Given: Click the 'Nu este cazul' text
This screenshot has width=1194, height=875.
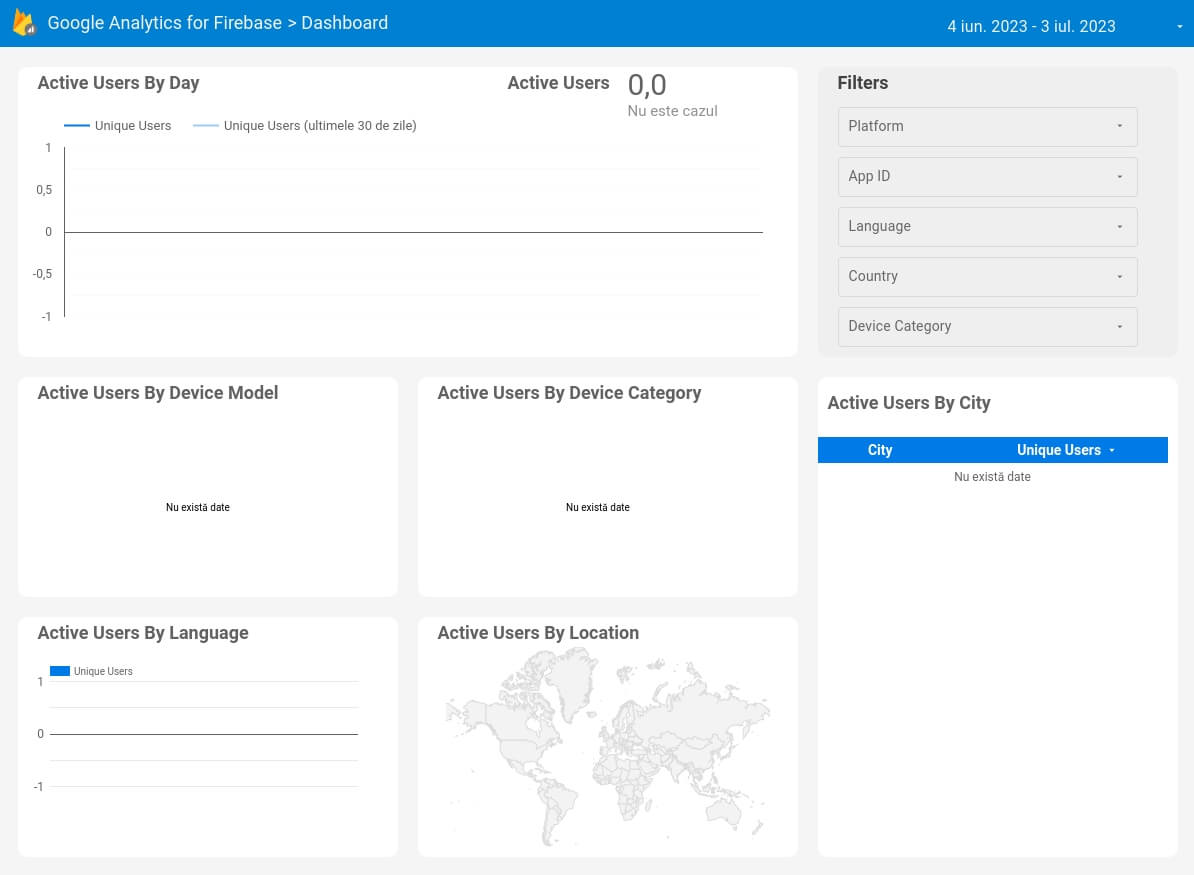Looking at the screenshot, I should (x=672, y=111).
